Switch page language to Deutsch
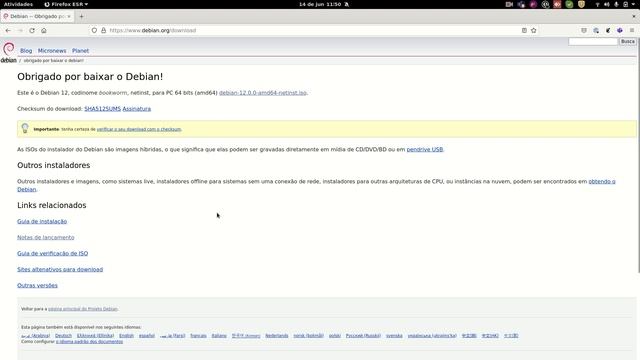640x360 pixels. point(63,336)
